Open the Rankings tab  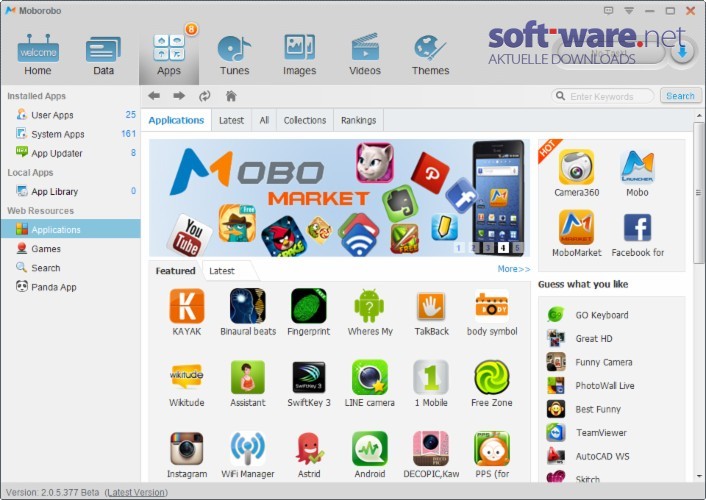[x=358, y=120]
